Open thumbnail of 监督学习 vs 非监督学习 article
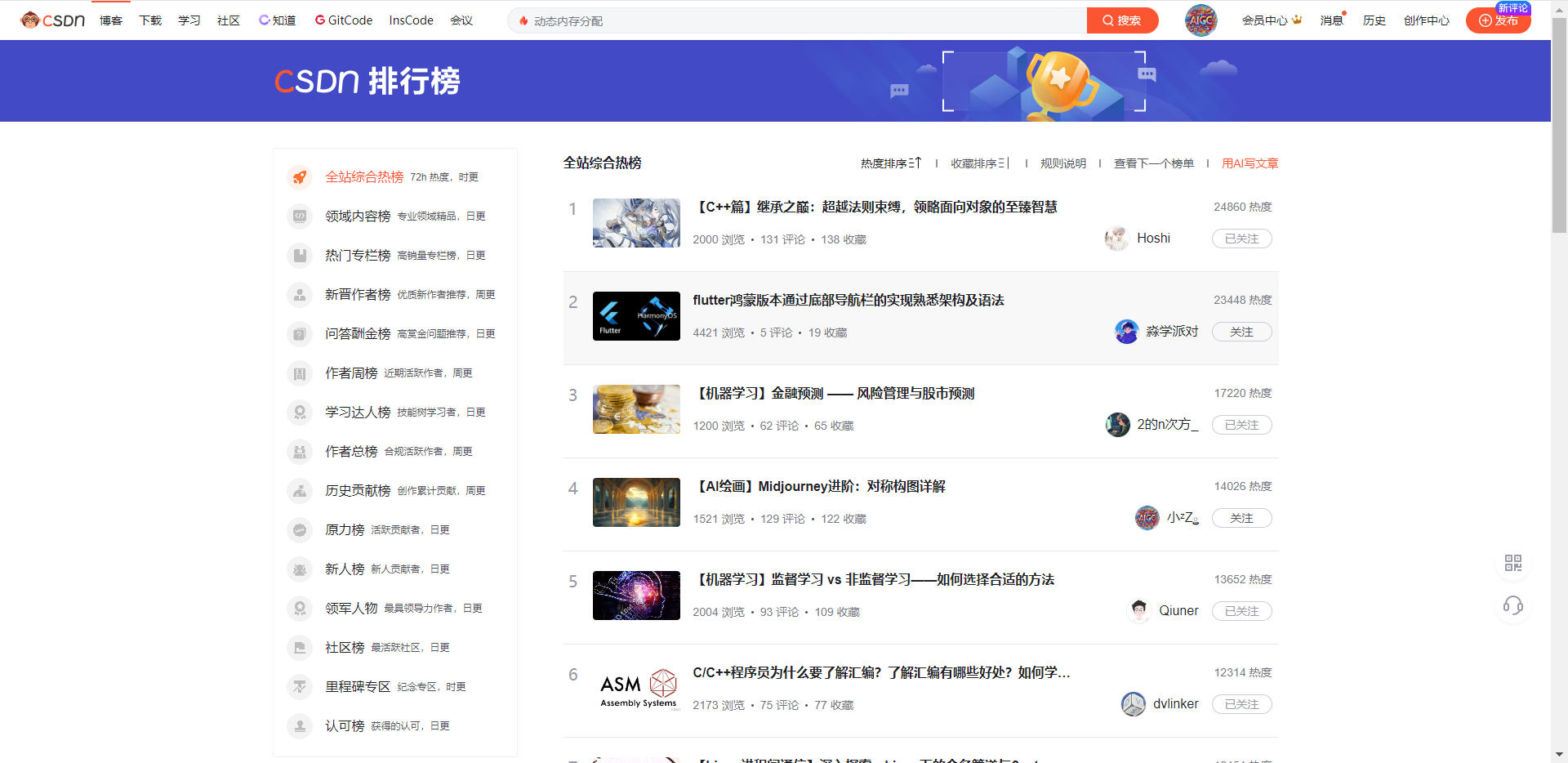1568x763 pixels. pos(636,596)
